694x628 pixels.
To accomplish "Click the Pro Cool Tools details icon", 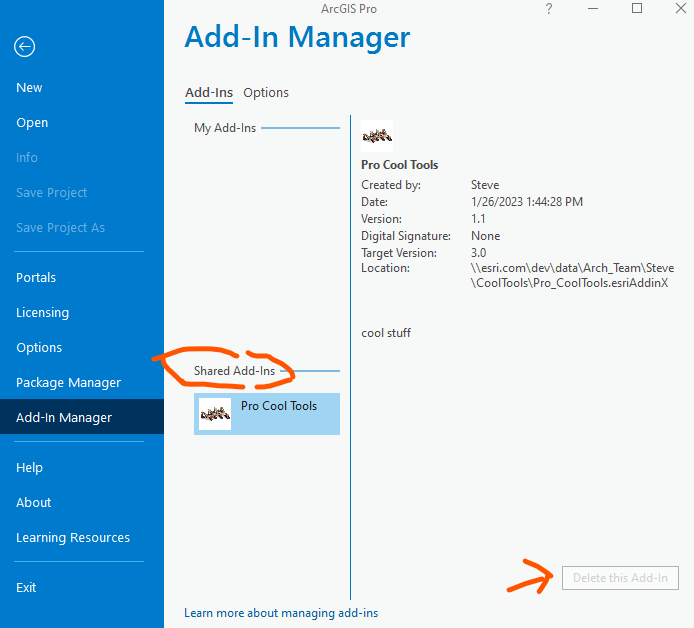I will pyautogui.click(x=377, y=136).
